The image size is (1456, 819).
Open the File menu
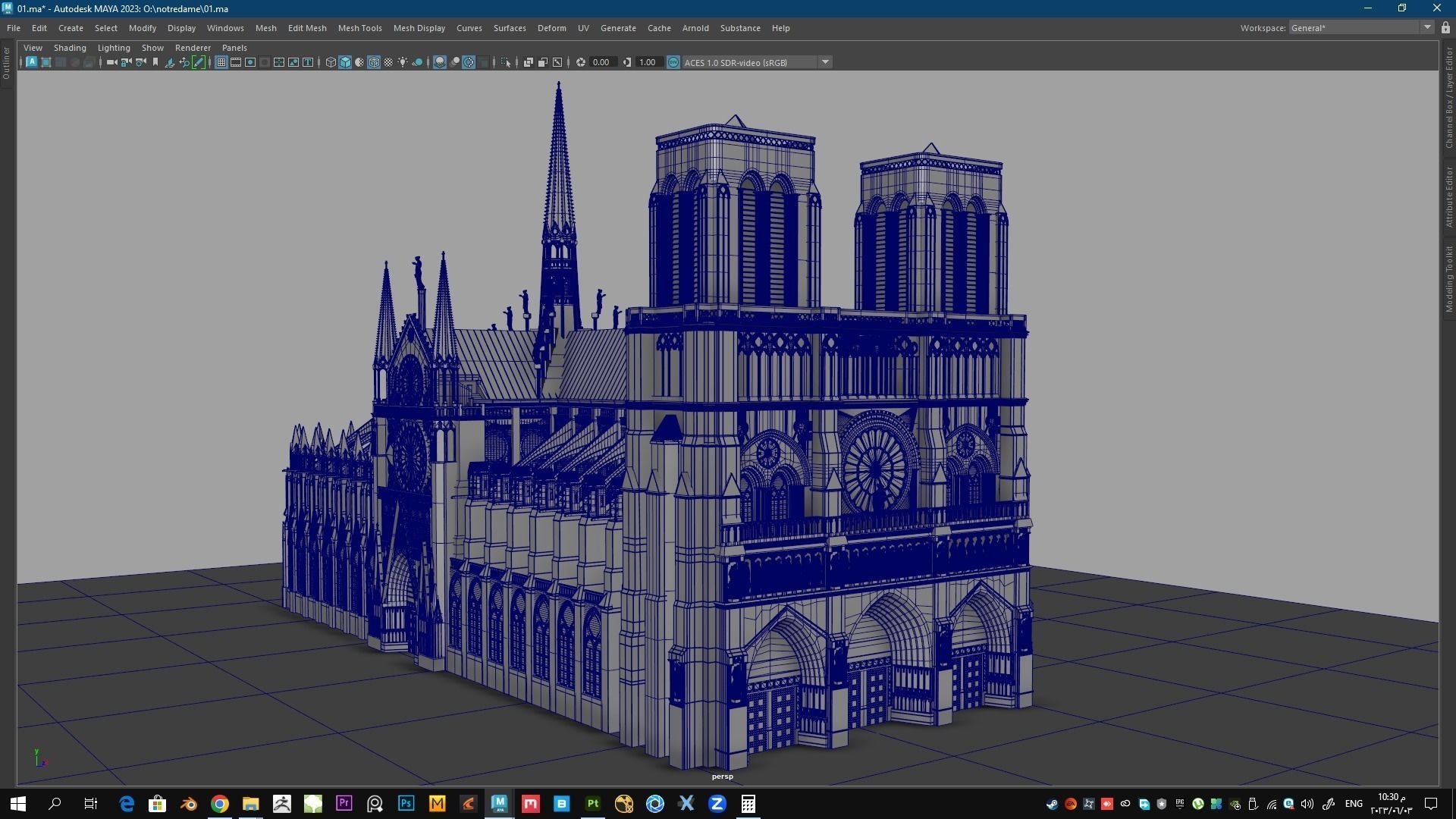point(14,28)
